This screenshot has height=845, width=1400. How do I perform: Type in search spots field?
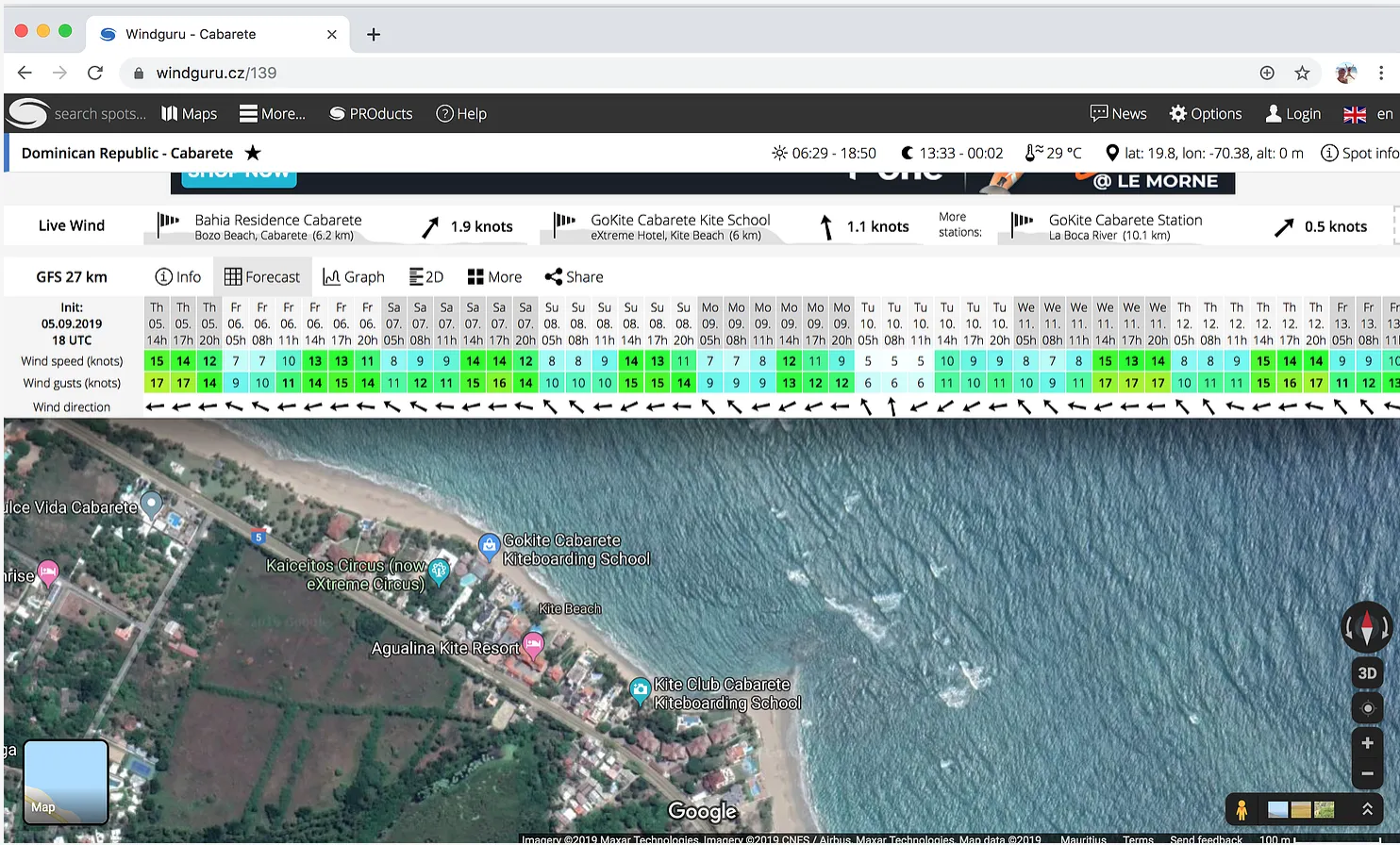(99, 114)
